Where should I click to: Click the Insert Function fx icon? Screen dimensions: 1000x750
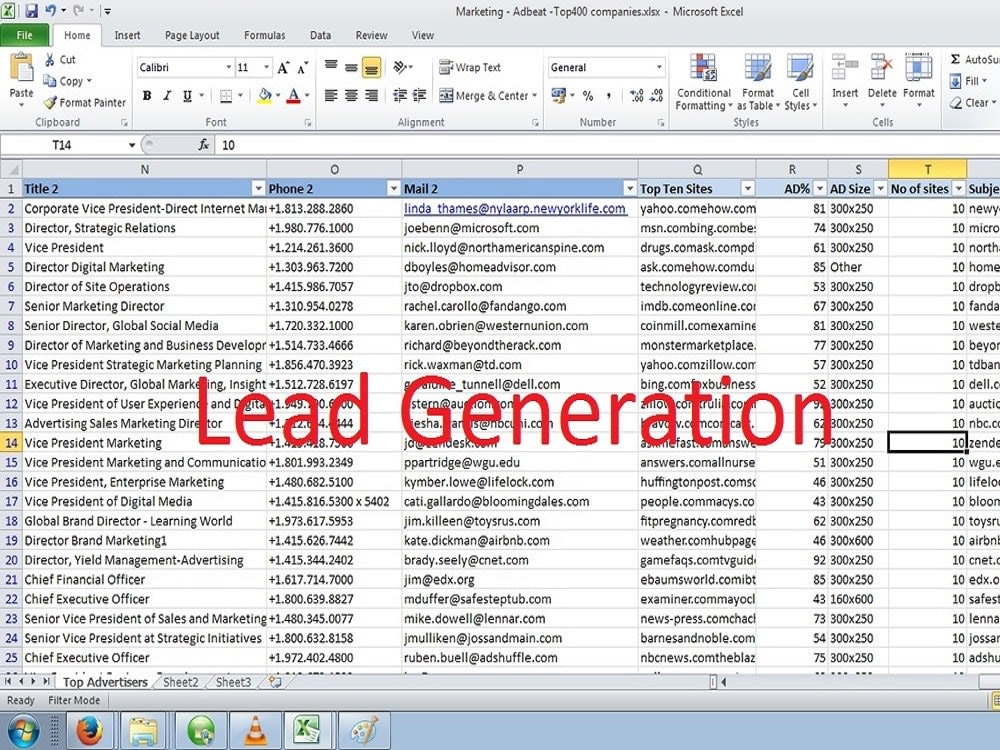(x=203, y=145)
